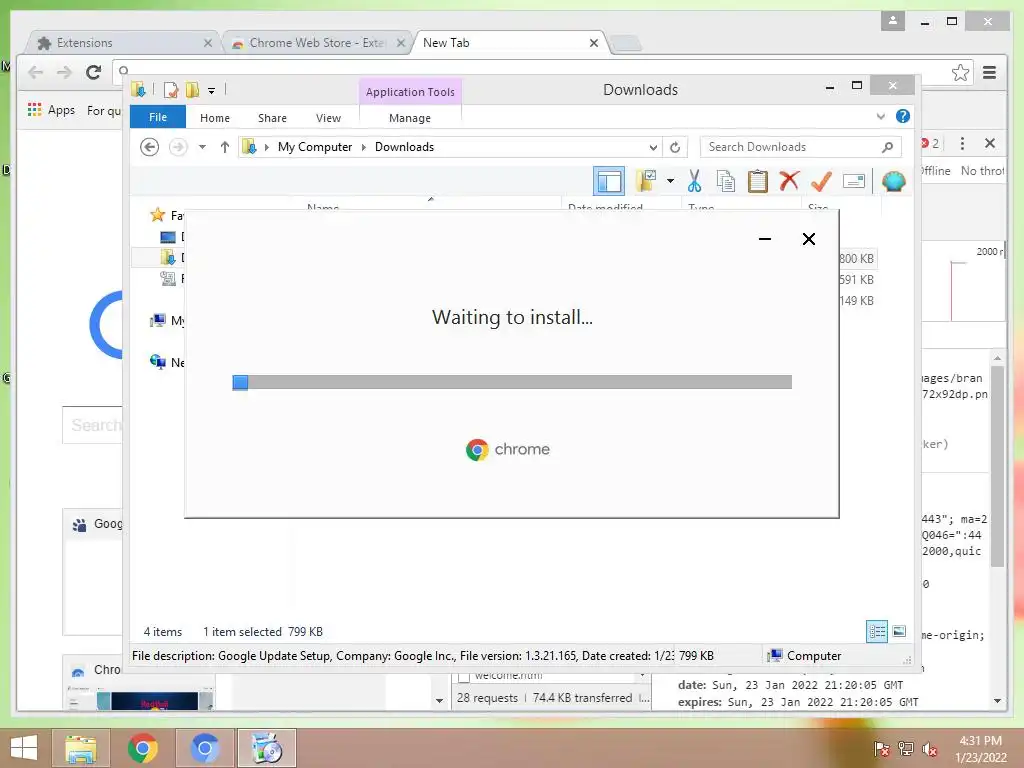The width and height of the screenshot is (1024, 768).
Task: Open File Explorer from the taskbar
Action: click(x=81, y=748)
